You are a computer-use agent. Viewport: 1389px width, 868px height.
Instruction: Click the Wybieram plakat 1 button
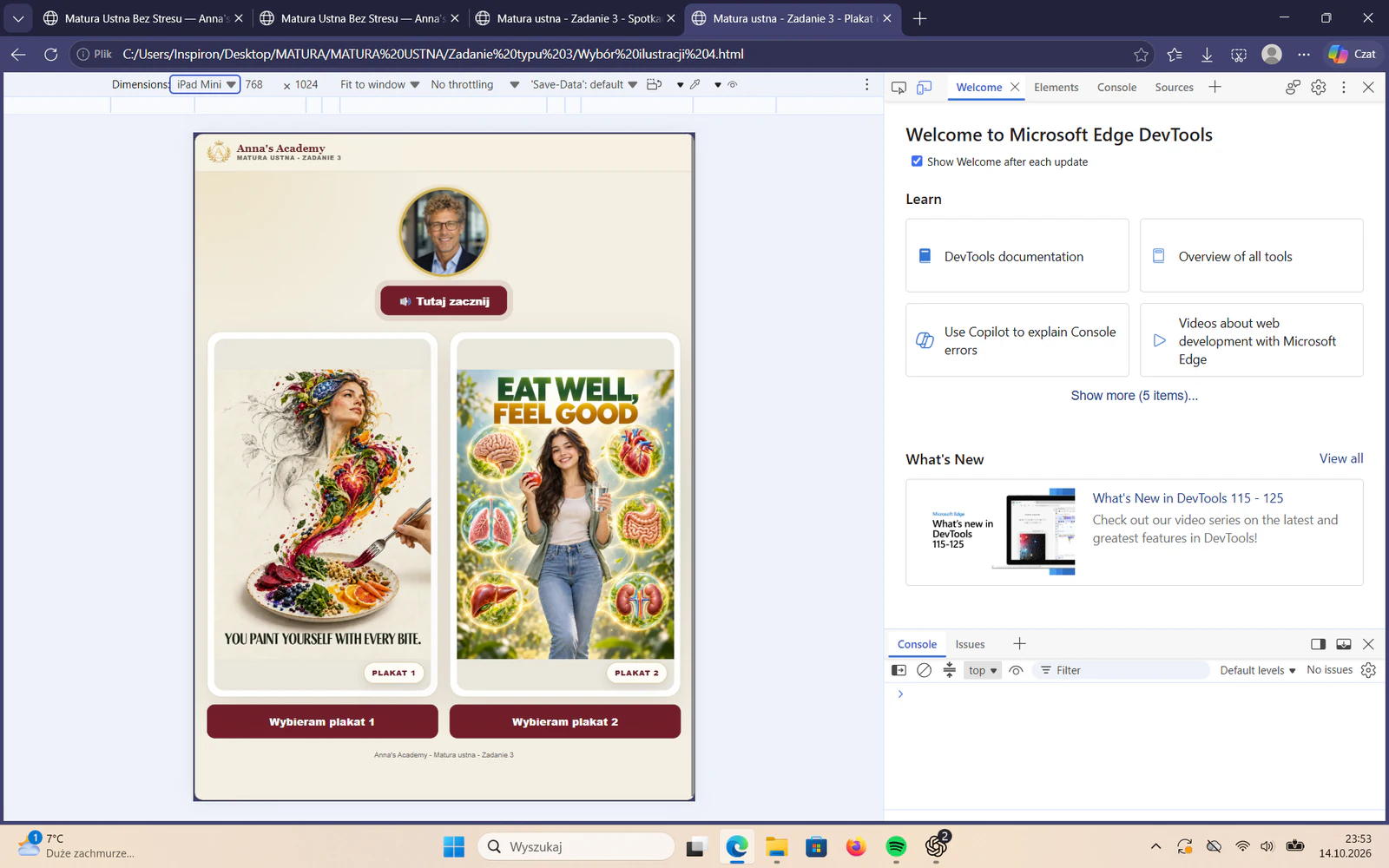pyautogui.click(x=322, y=721)
